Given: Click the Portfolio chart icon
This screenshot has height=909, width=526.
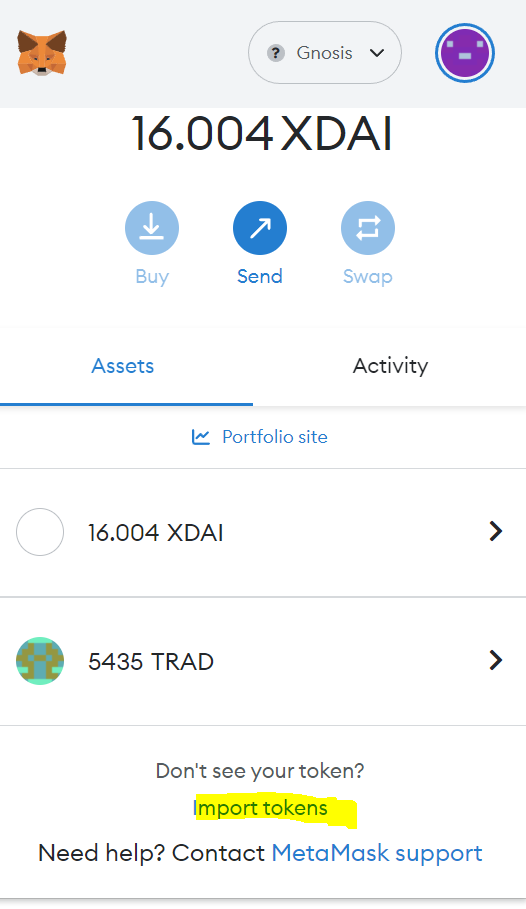Looking at the screenshot, I should tap(201, 437).
